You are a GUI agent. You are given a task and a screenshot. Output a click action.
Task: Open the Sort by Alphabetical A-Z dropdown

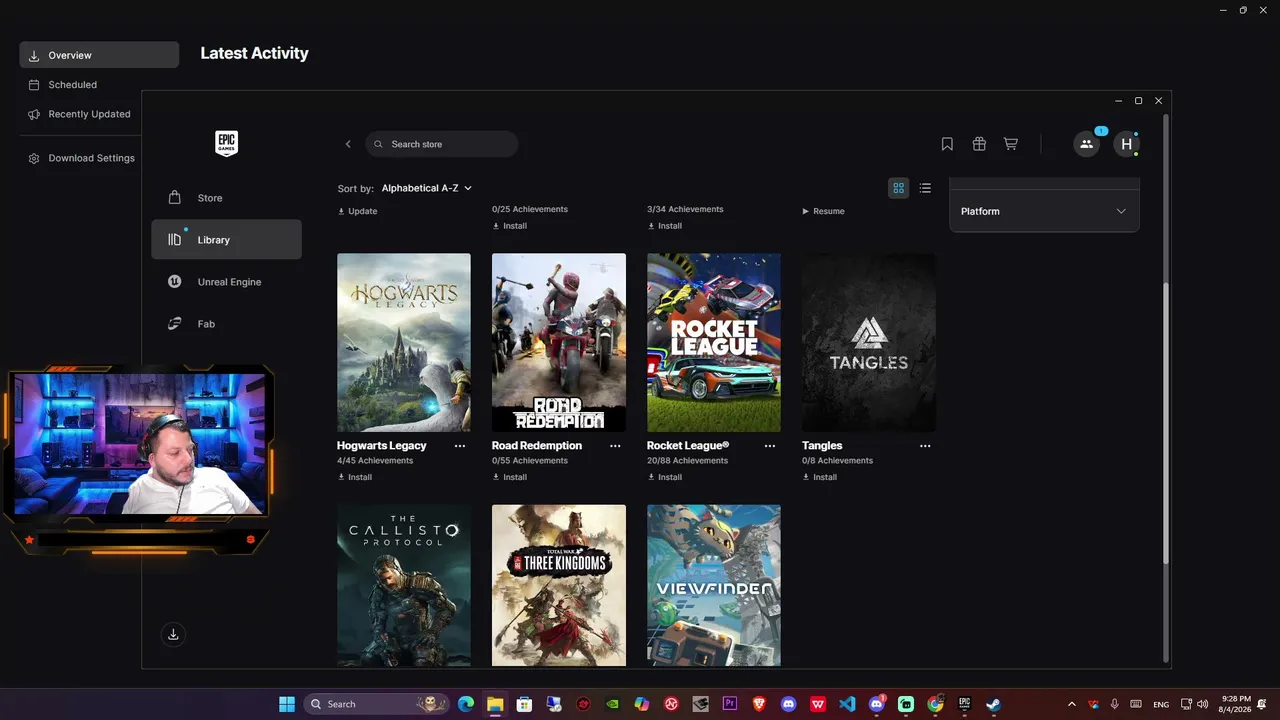point(427,188)
